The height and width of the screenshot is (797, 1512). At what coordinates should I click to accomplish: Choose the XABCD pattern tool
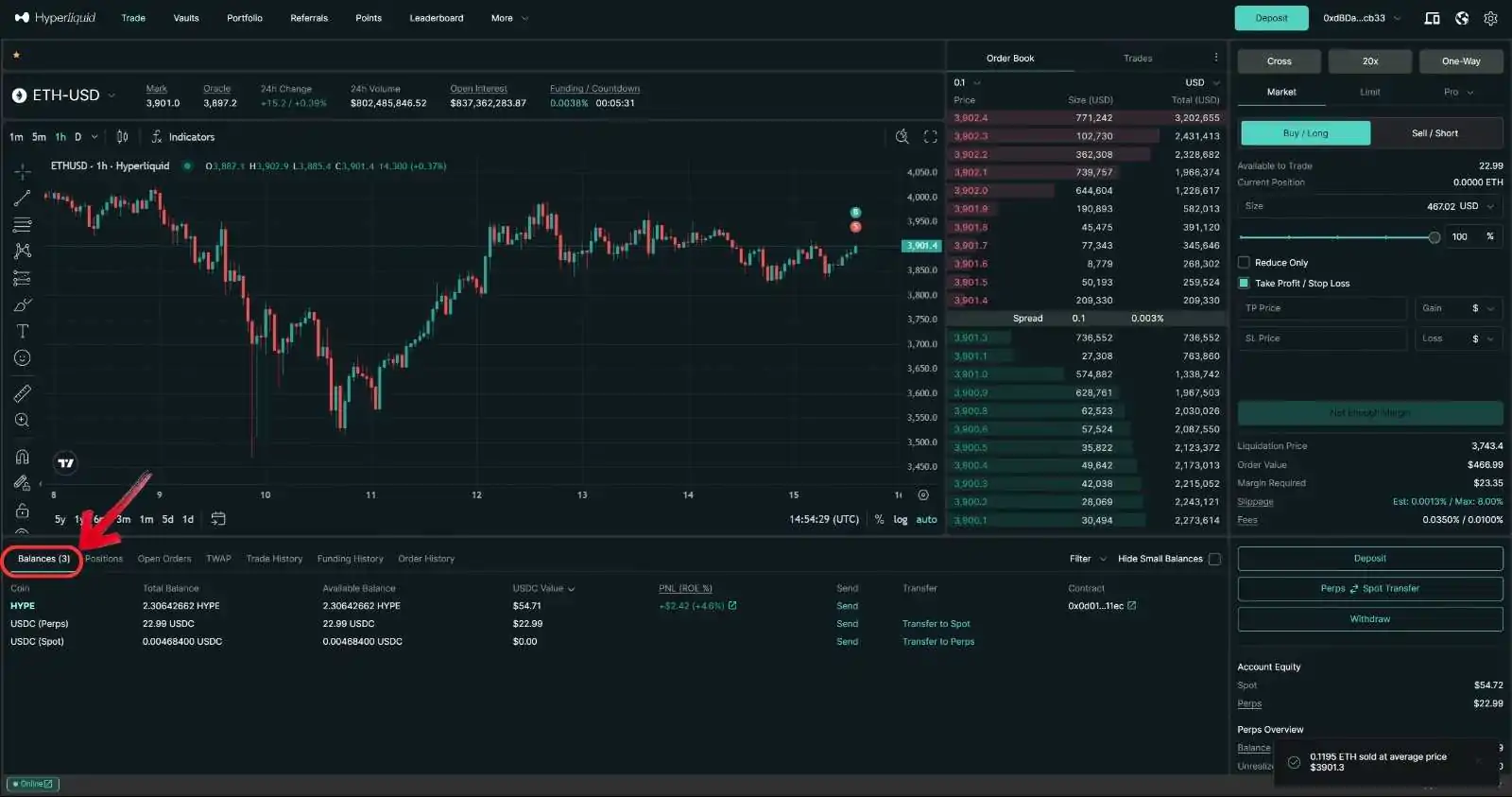[x=23, y=251]
